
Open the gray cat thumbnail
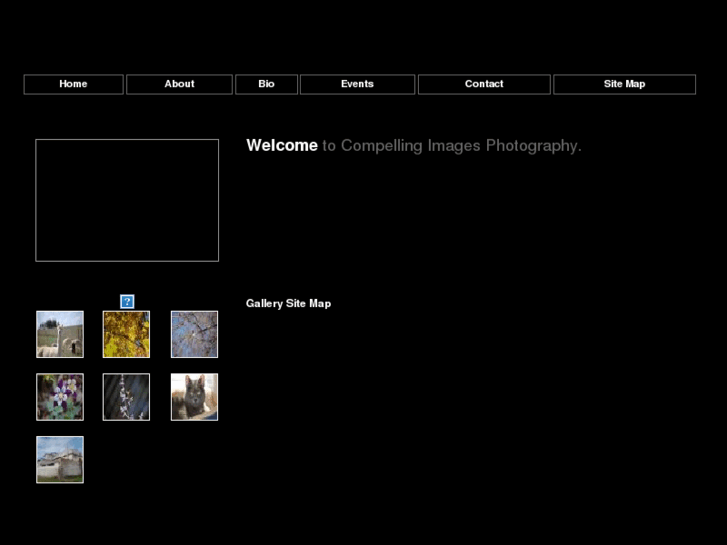194,397
